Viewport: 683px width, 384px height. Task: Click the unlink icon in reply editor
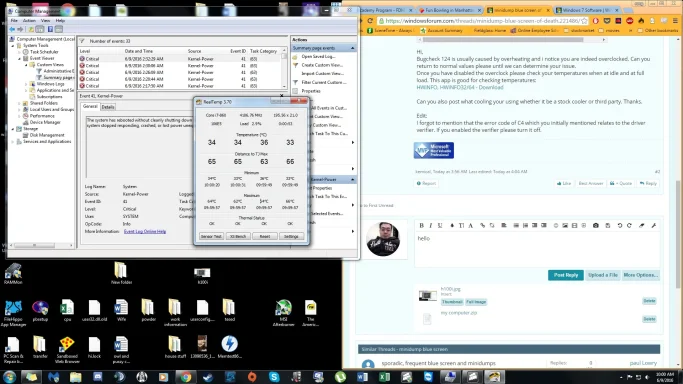click(x=492, y=226)
